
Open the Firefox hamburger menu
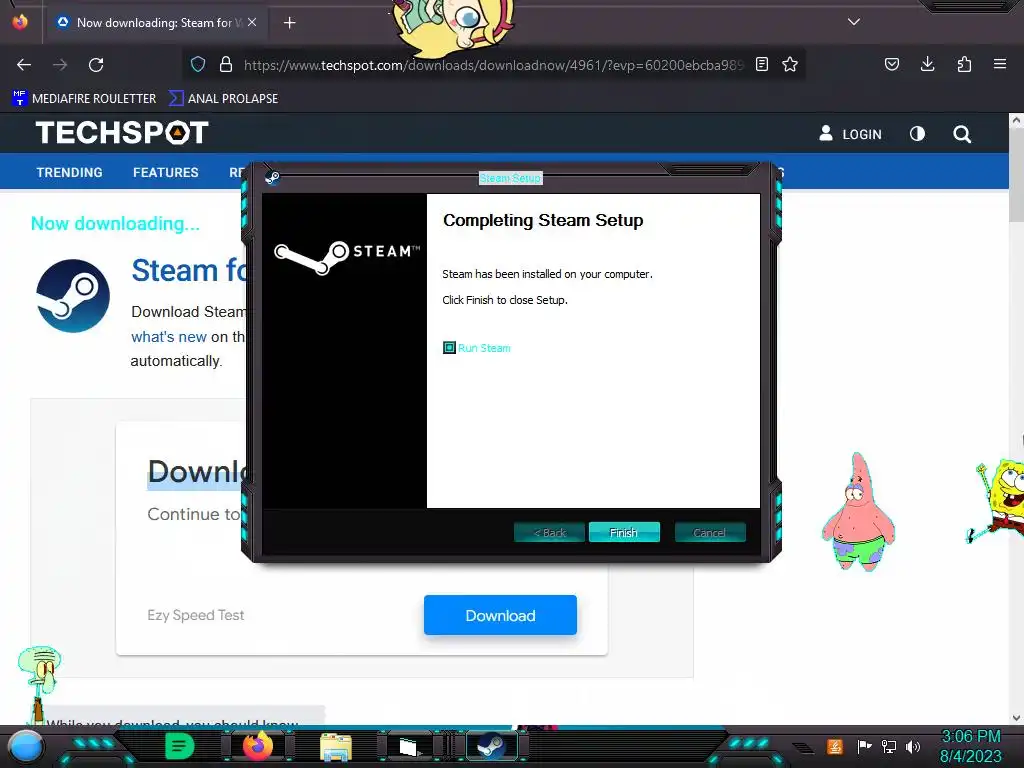coord(1000,64)
